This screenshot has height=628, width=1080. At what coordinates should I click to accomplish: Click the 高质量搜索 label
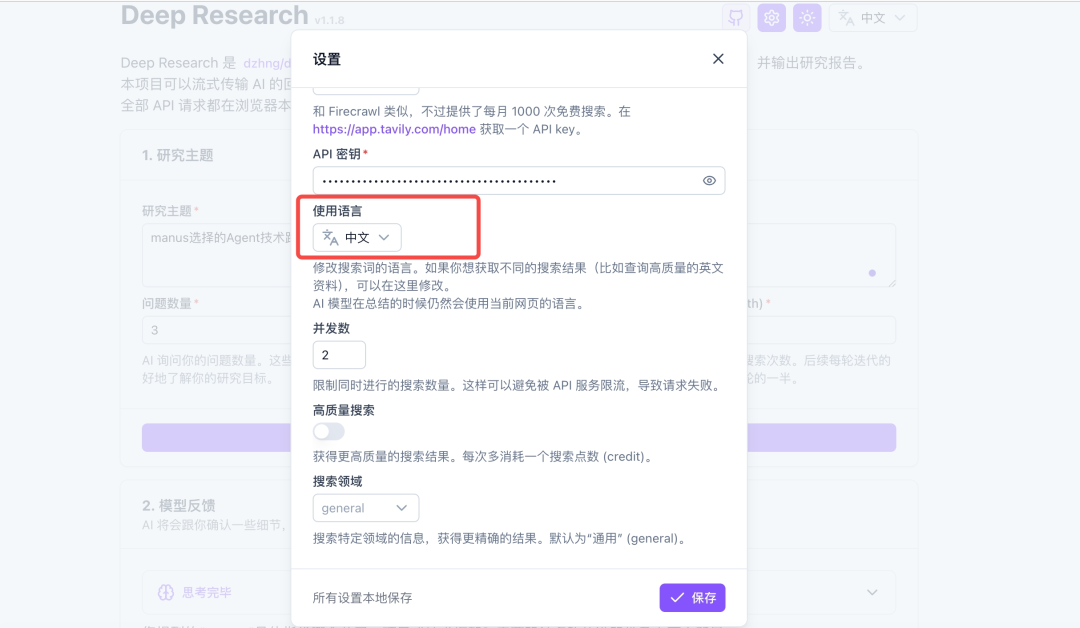(344, 410)
